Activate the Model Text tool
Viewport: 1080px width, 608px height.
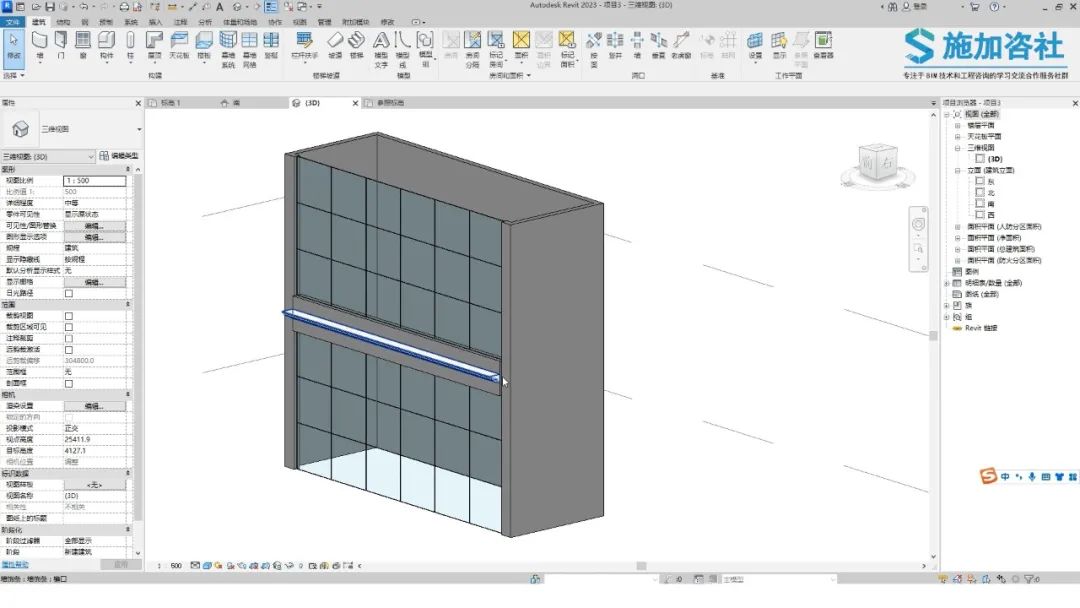pyautogui.click(x=381, y=49)
